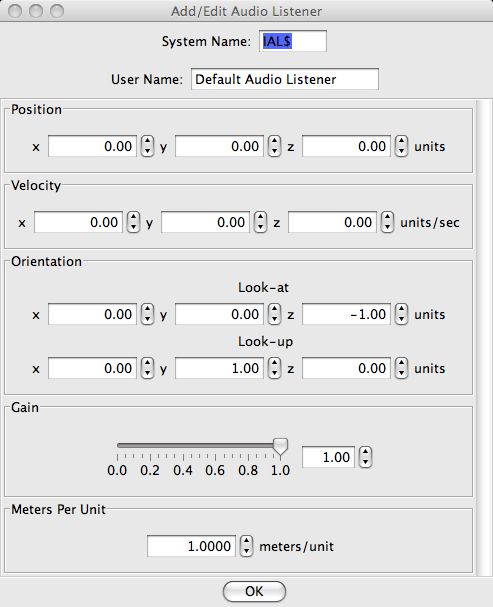Click the User Name text field
This screenshot has width=493, height=607.
point(285,79)
